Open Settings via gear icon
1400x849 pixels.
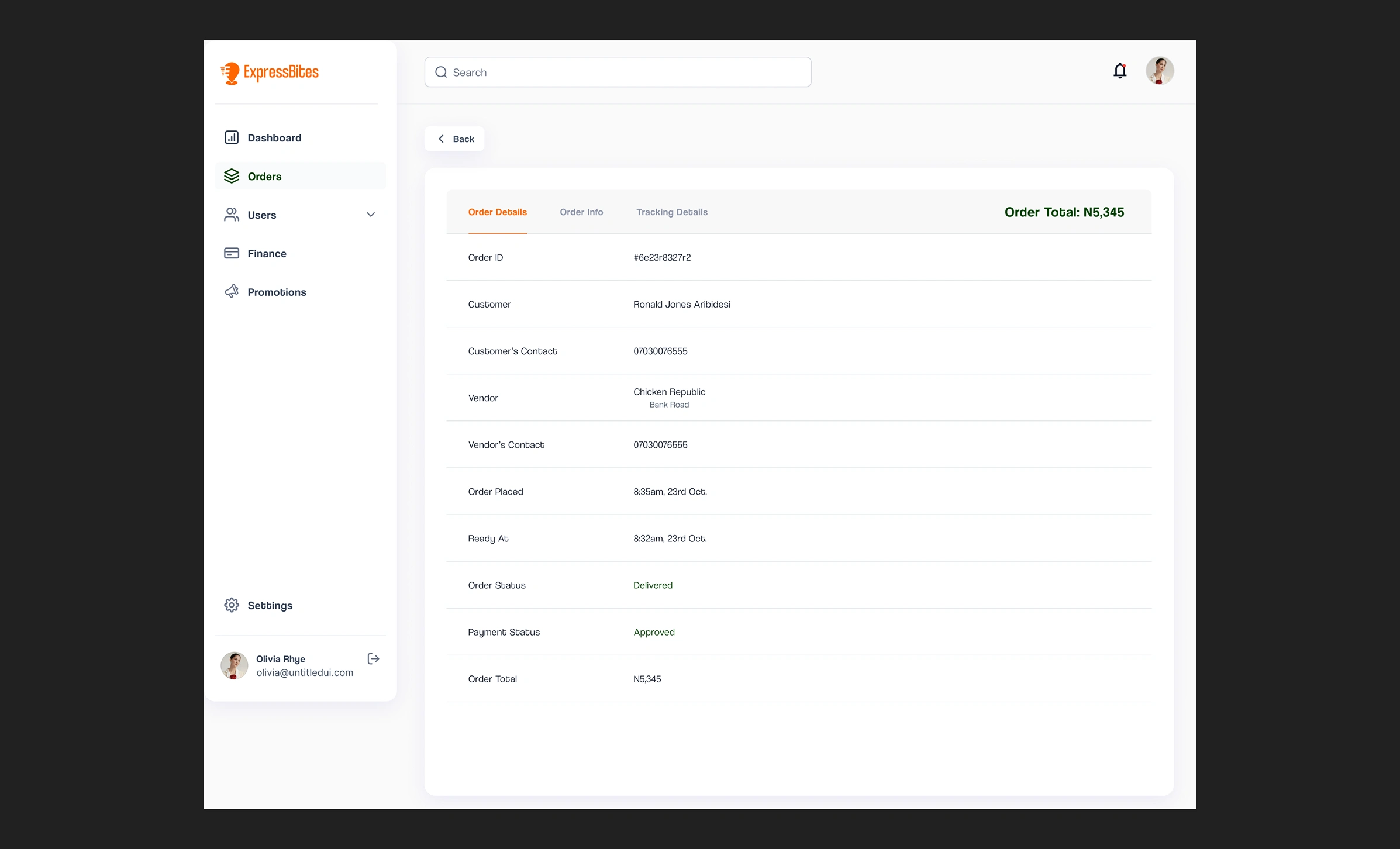pyautogui.click(x=232, y=605)
